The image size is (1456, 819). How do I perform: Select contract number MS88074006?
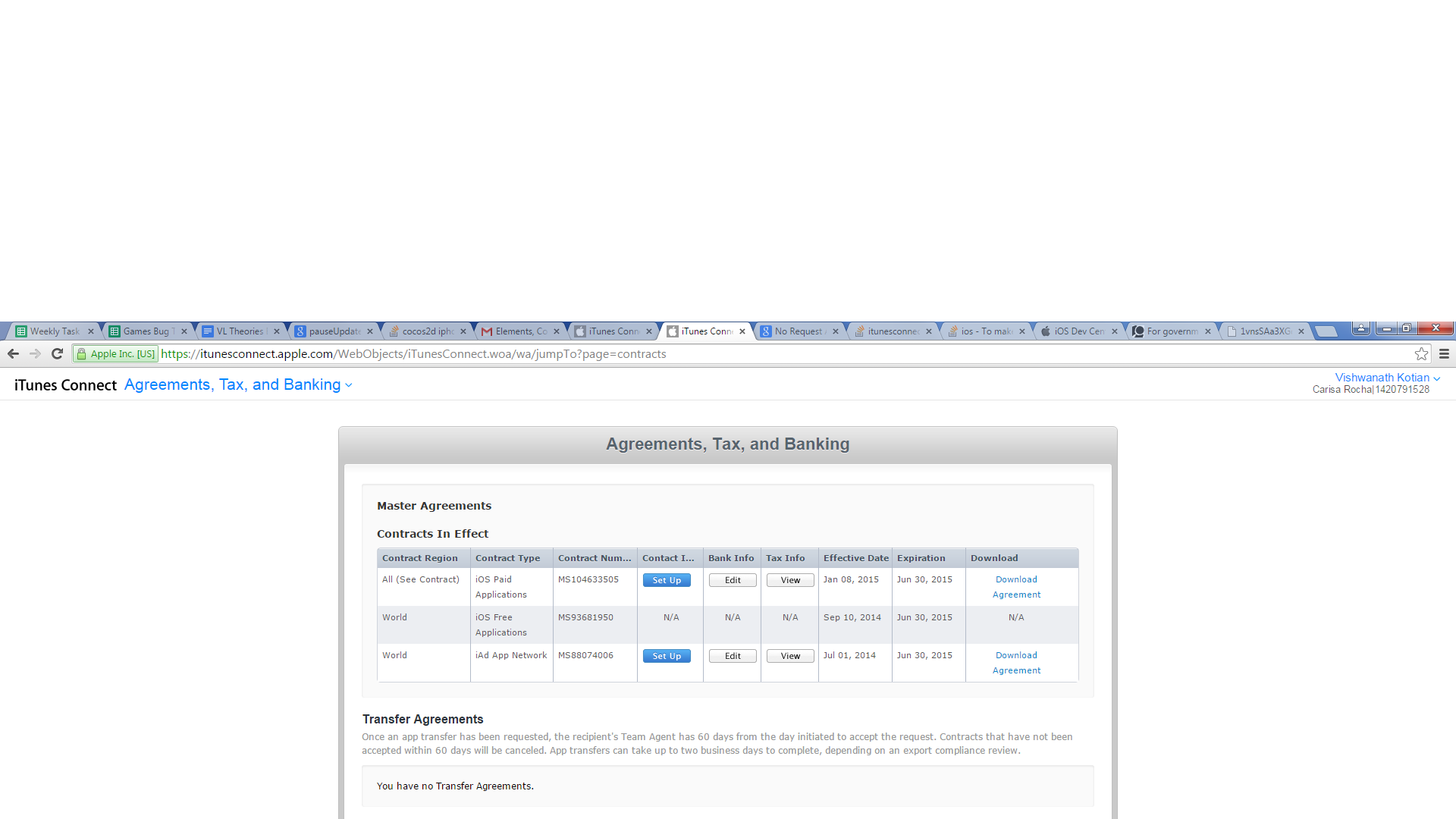(585, 655)
